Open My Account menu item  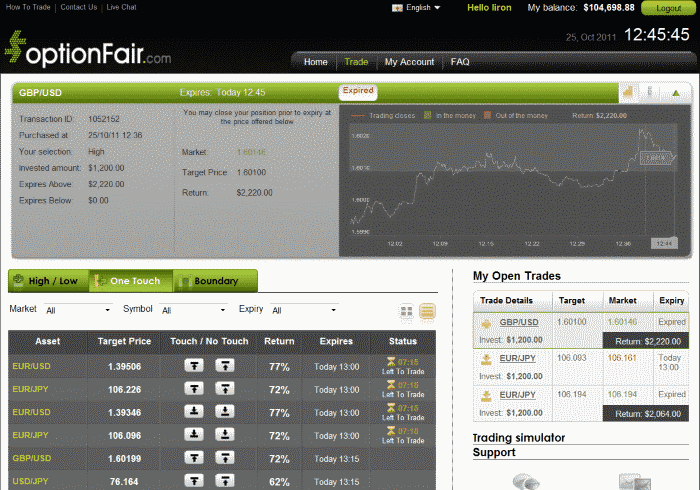click(x=409, y=62)
